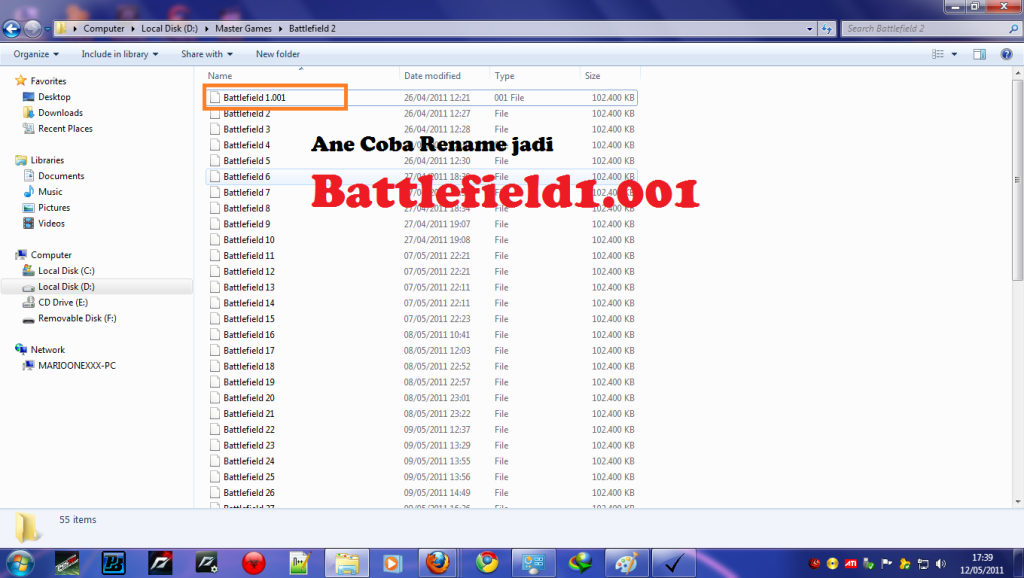Click the file icon beside Battlefield 23
This screenshot has width=1024, height=578.
(215, 445)
